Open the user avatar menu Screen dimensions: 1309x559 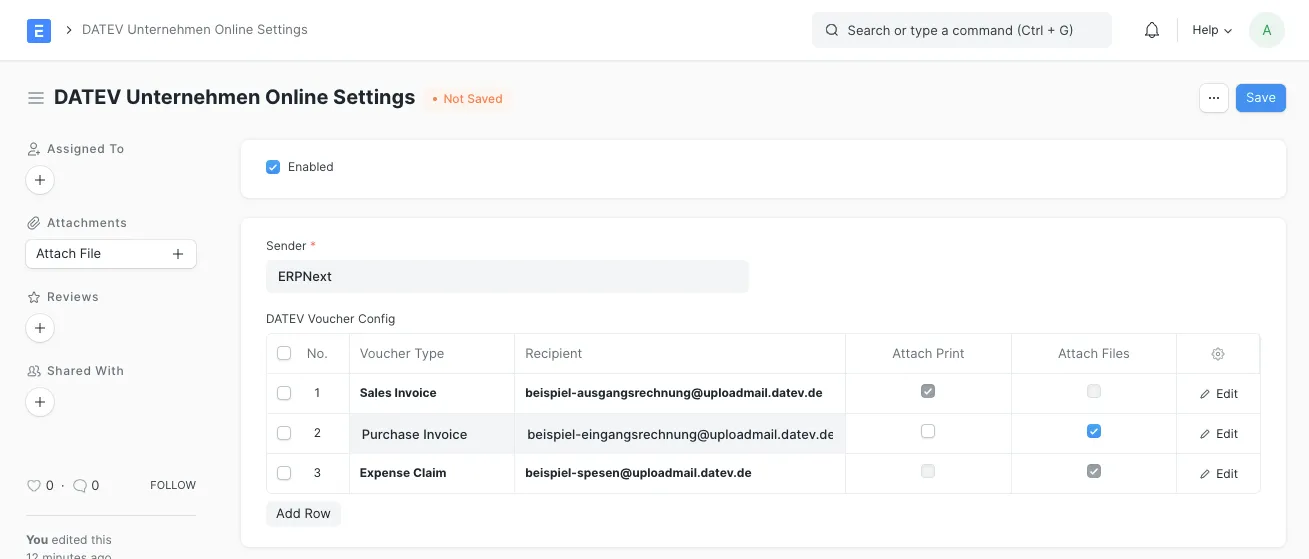(x=1267, y=30)
